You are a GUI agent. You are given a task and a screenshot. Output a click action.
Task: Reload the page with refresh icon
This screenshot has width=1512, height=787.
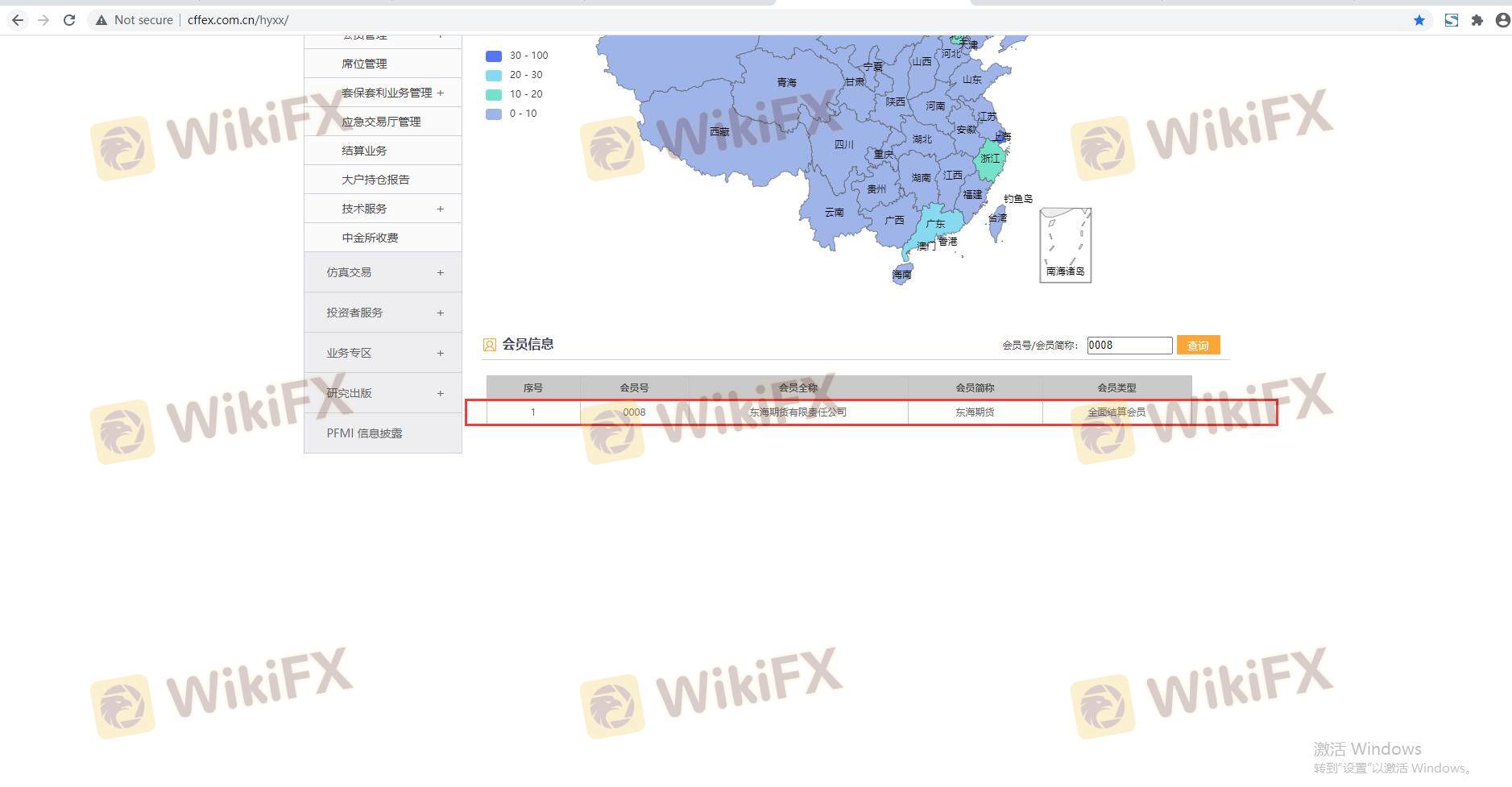[x=69, y=20]
